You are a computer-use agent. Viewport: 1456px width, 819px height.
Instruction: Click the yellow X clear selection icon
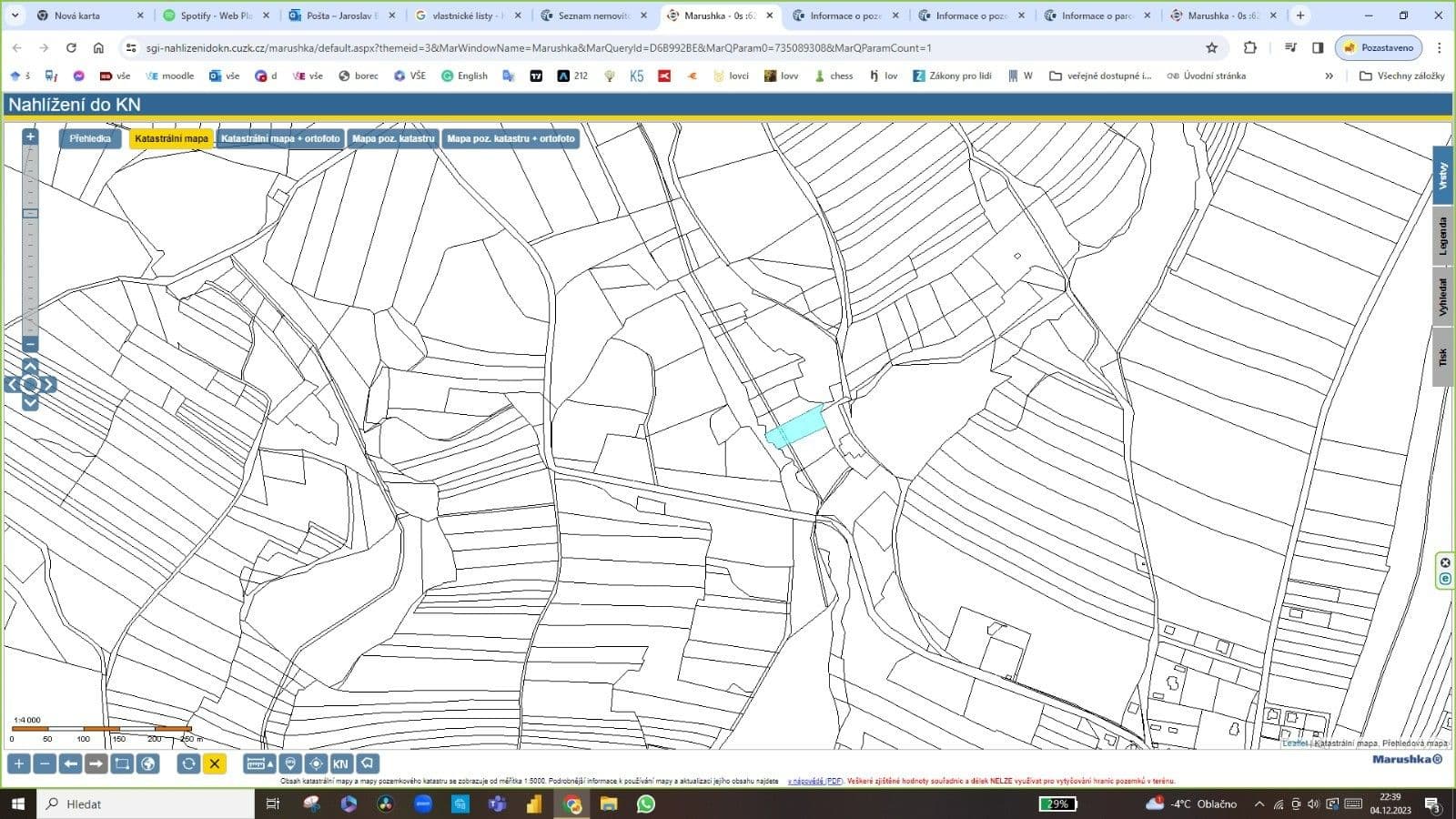215,763
